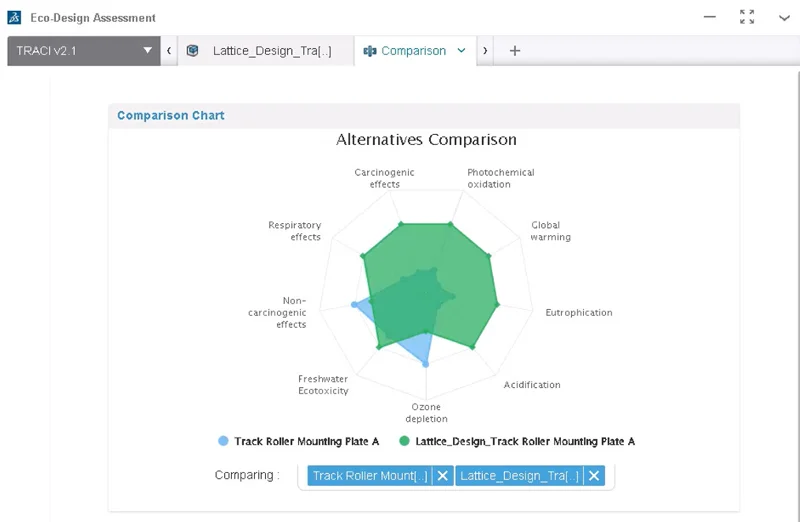This screenshot has width=800, height=522.
Task: Expand the Comparison tab chevron menu
Action: click(461, 51)
